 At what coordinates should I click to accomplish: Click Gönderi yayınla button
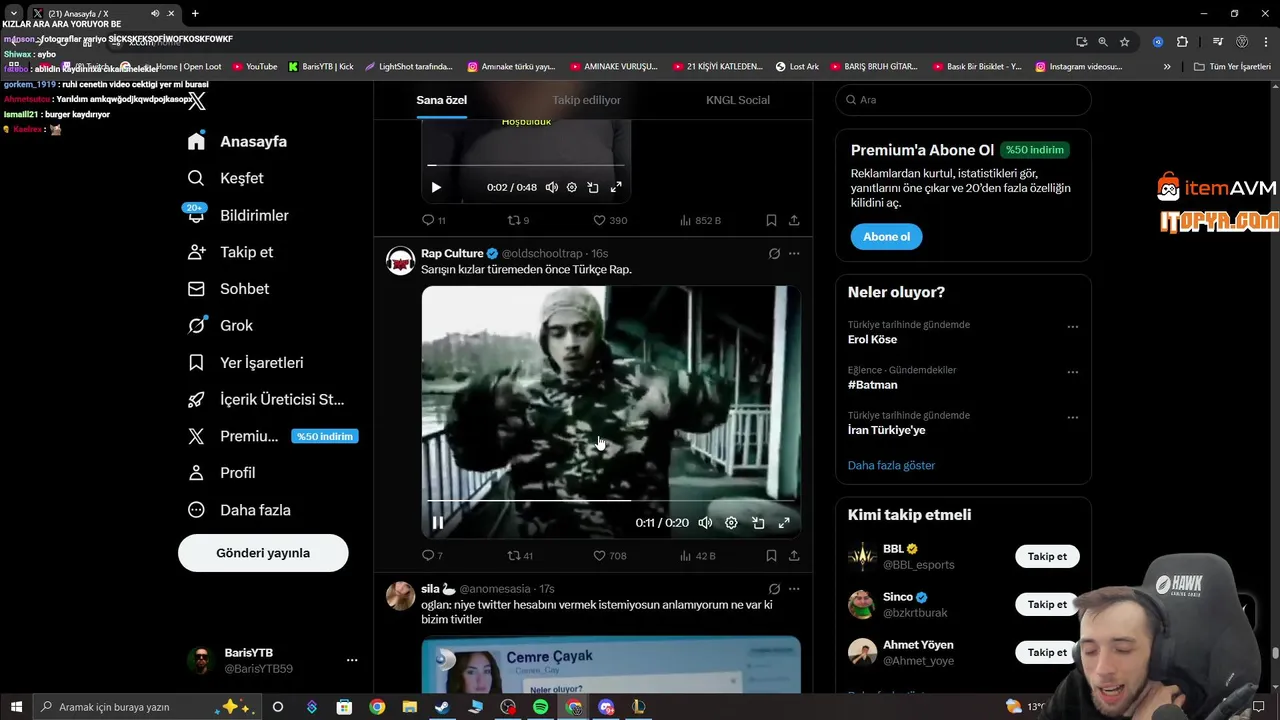tap(263, 553)
